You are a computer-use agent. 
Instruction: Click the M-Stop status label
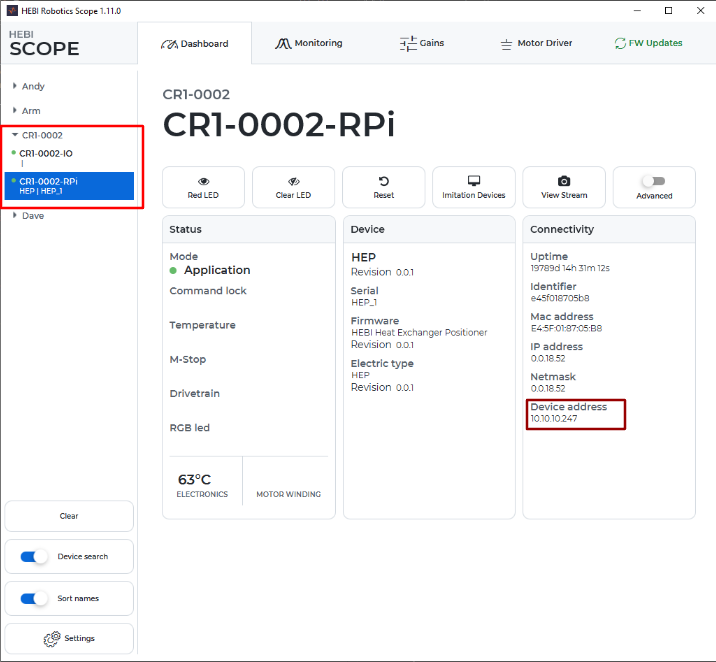pyautogui.click(x=188, y=359)
